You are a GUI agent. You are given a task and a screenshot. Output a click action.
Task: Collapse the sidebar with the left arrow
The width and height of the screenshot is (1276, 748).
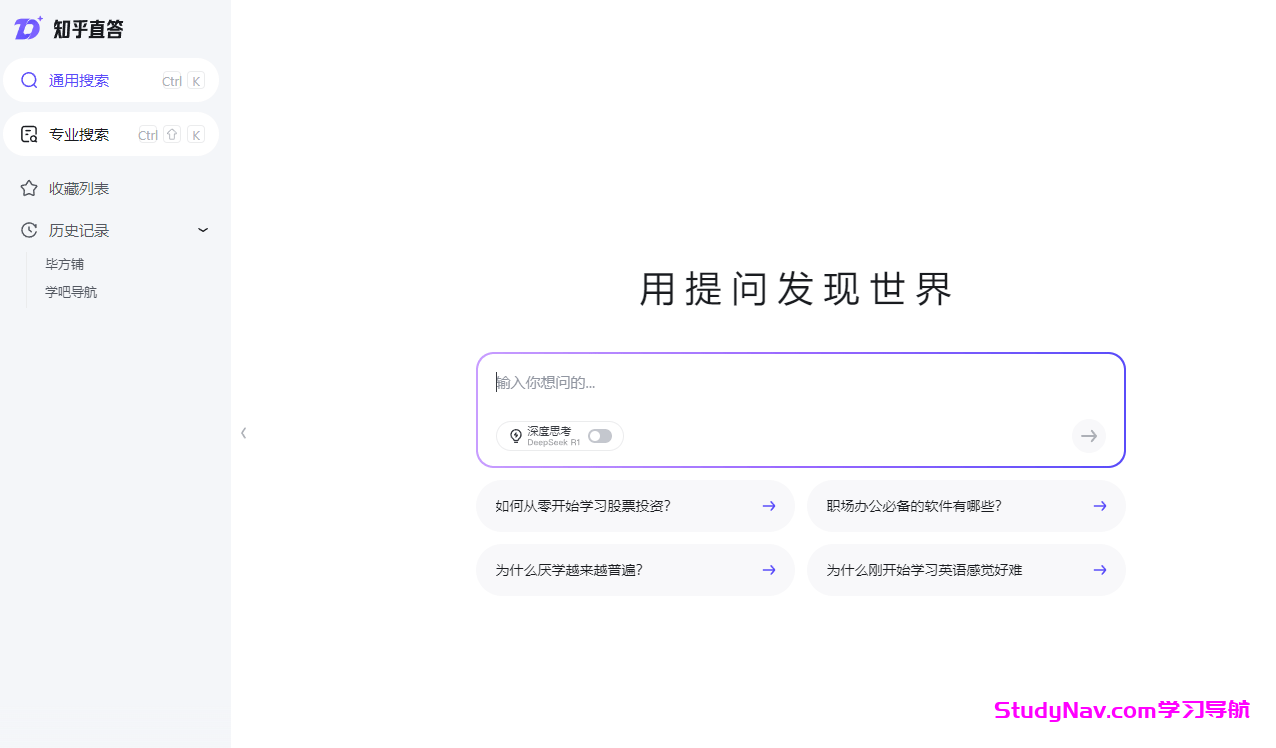click(x=243, y=432)
